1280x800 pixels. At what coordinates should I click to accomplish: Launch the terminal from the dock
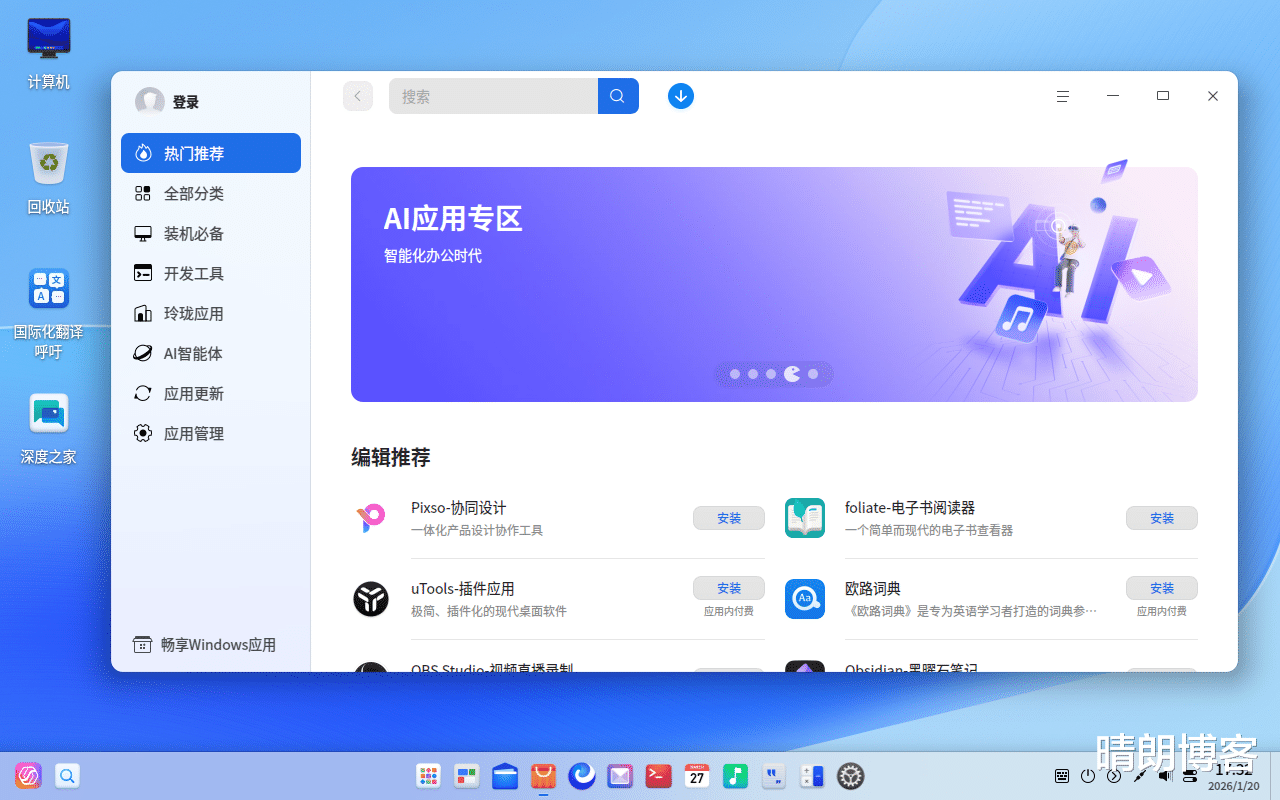658,775
